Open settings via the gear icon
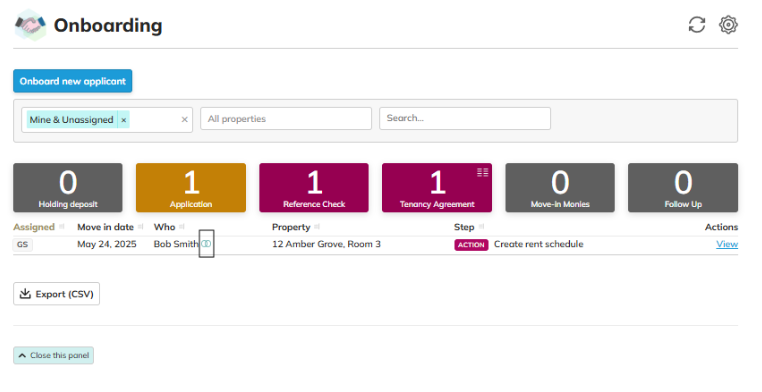This screenshot has width=762, height=392. 728,25
